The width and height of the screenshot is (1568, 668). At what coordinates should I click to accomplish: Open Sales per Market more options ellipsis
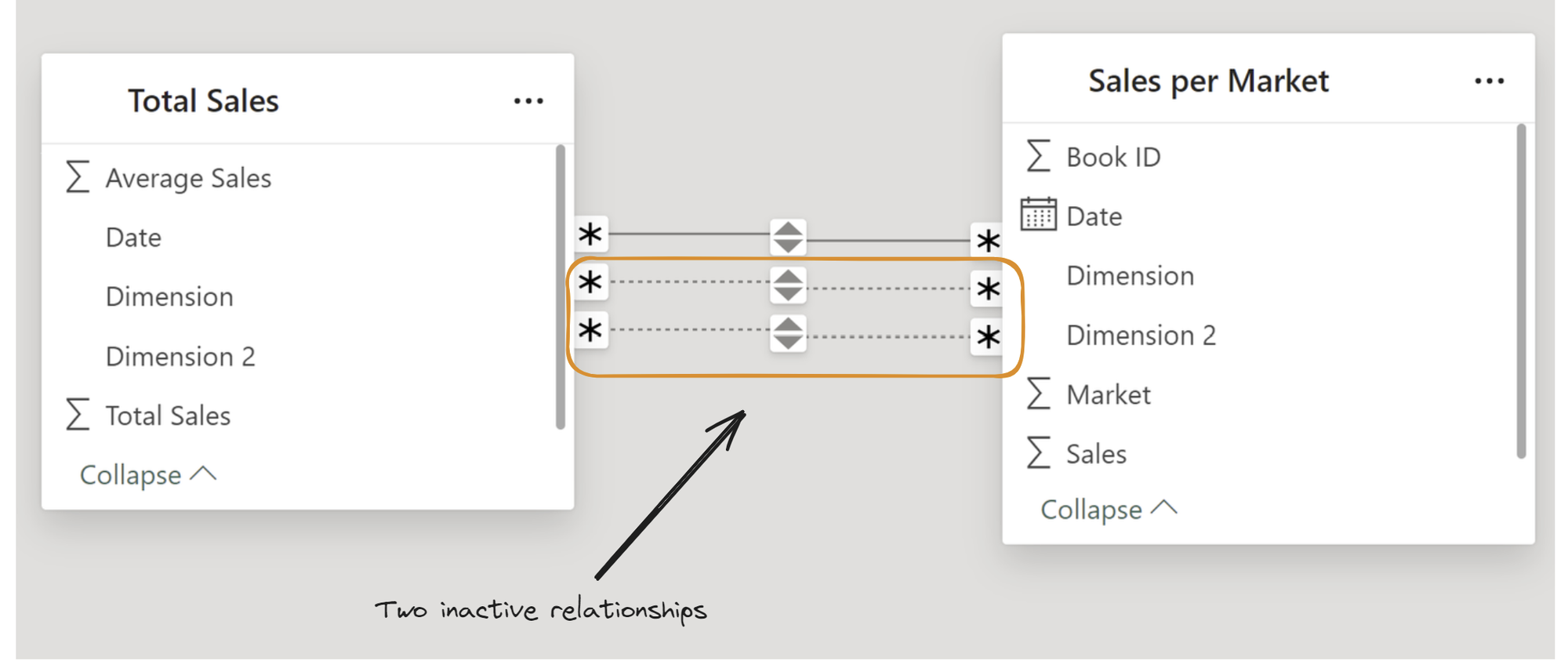click(1489, 82)
